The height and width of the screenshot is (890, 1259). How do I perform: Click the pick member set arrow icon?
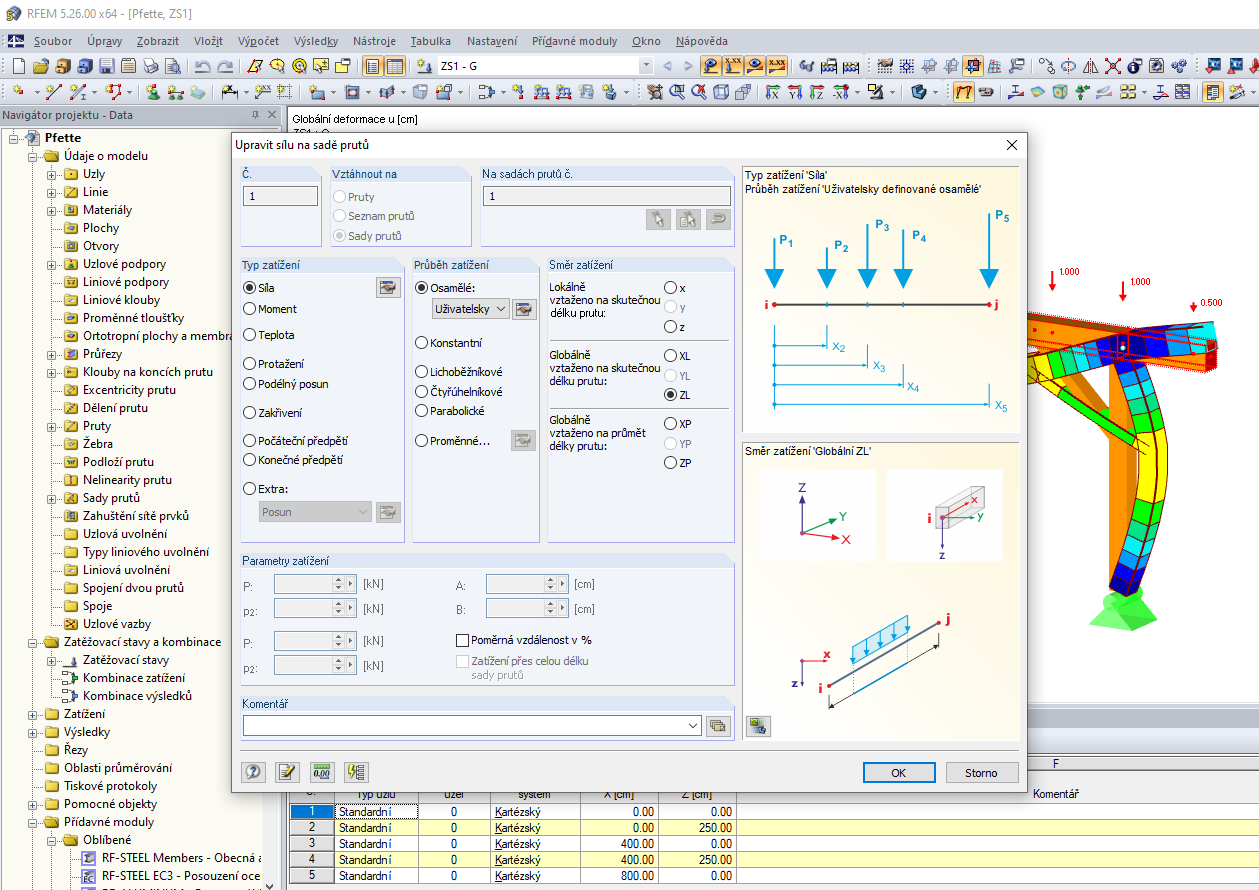(658, 219)
